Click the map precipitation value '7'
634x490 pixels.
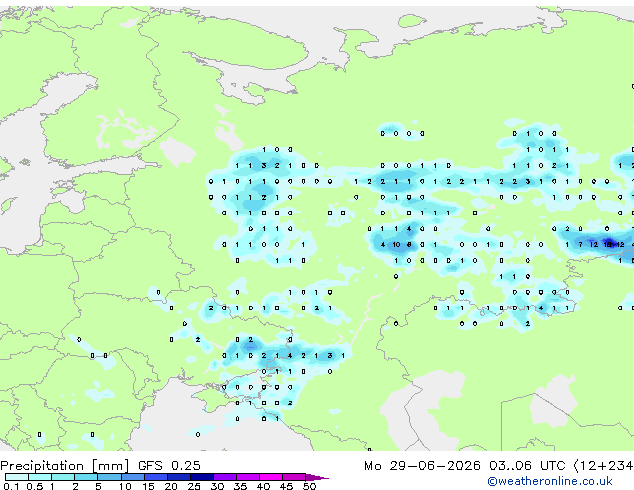[581, 244]
